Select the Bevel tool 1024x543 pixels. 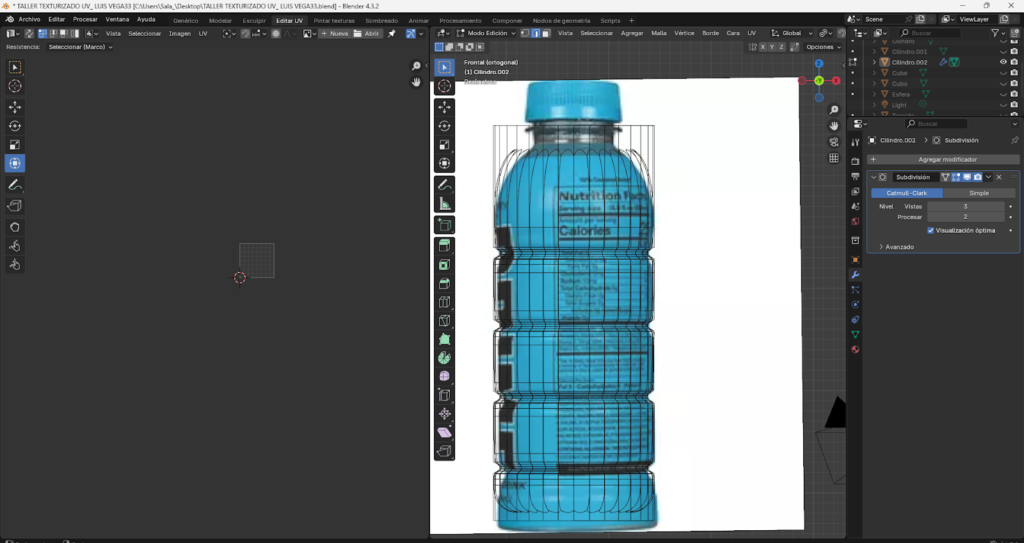(x=444, y=284)
